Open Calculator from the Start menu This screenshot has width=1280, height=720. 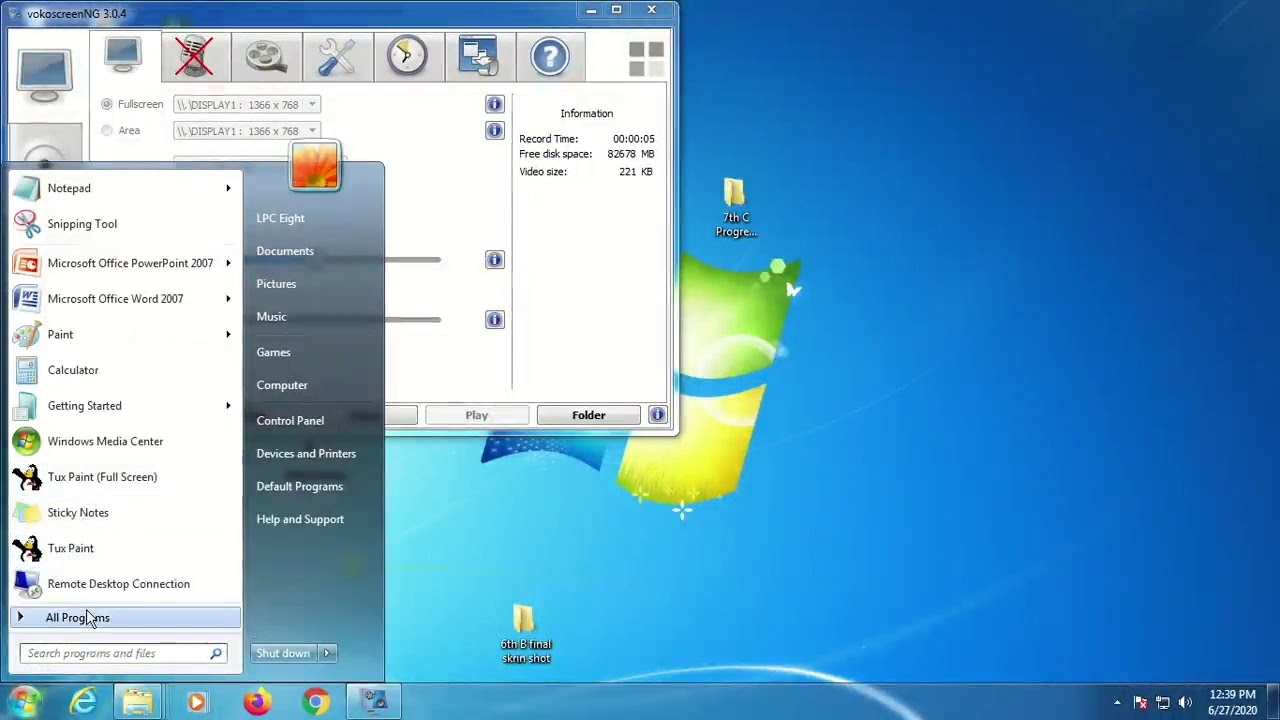125,370
